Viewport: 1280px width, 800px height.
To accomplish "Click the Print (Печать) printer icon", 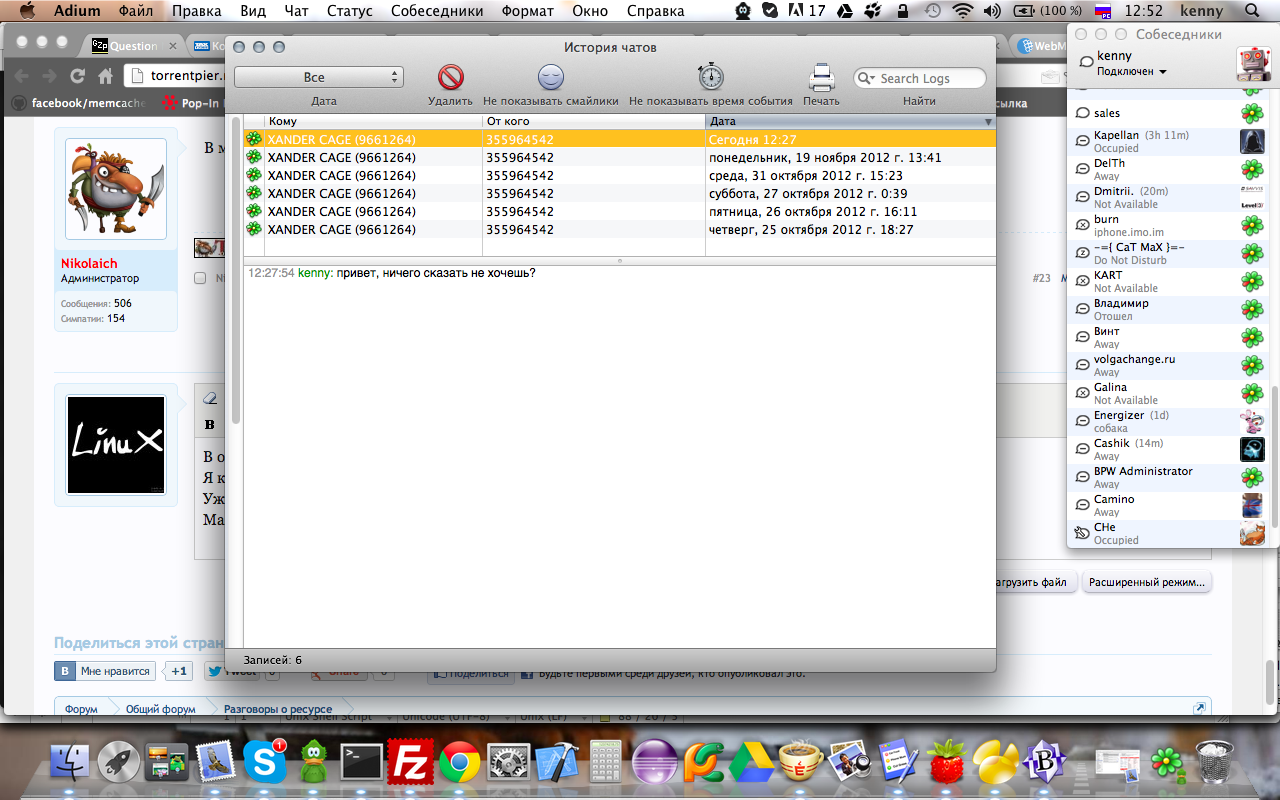I will pos(821,78).
